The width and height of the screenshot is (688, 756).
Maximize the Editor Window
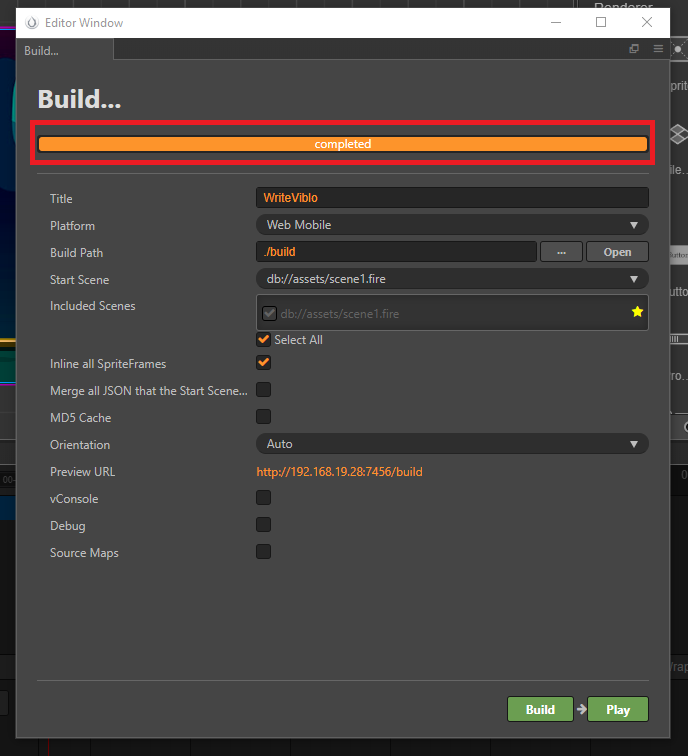[601, 22]
